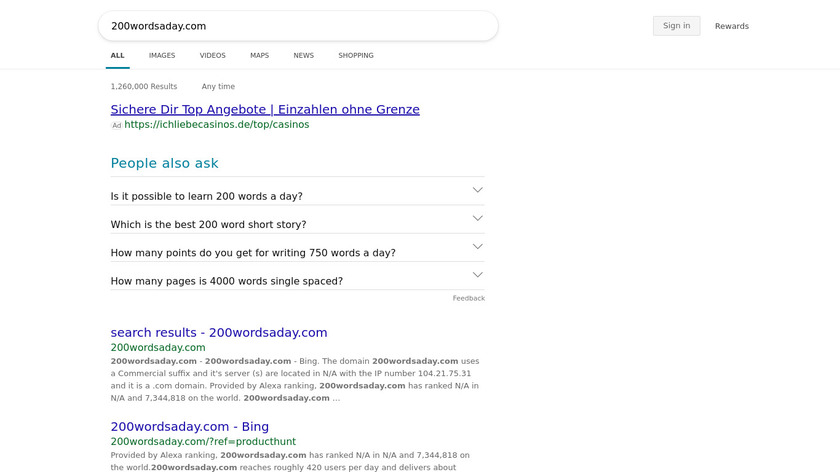The height and width of the screenshot is (472, 840).
Task: Click the search box containing 200wordsaday.com
Action: [x=297, y=26]
